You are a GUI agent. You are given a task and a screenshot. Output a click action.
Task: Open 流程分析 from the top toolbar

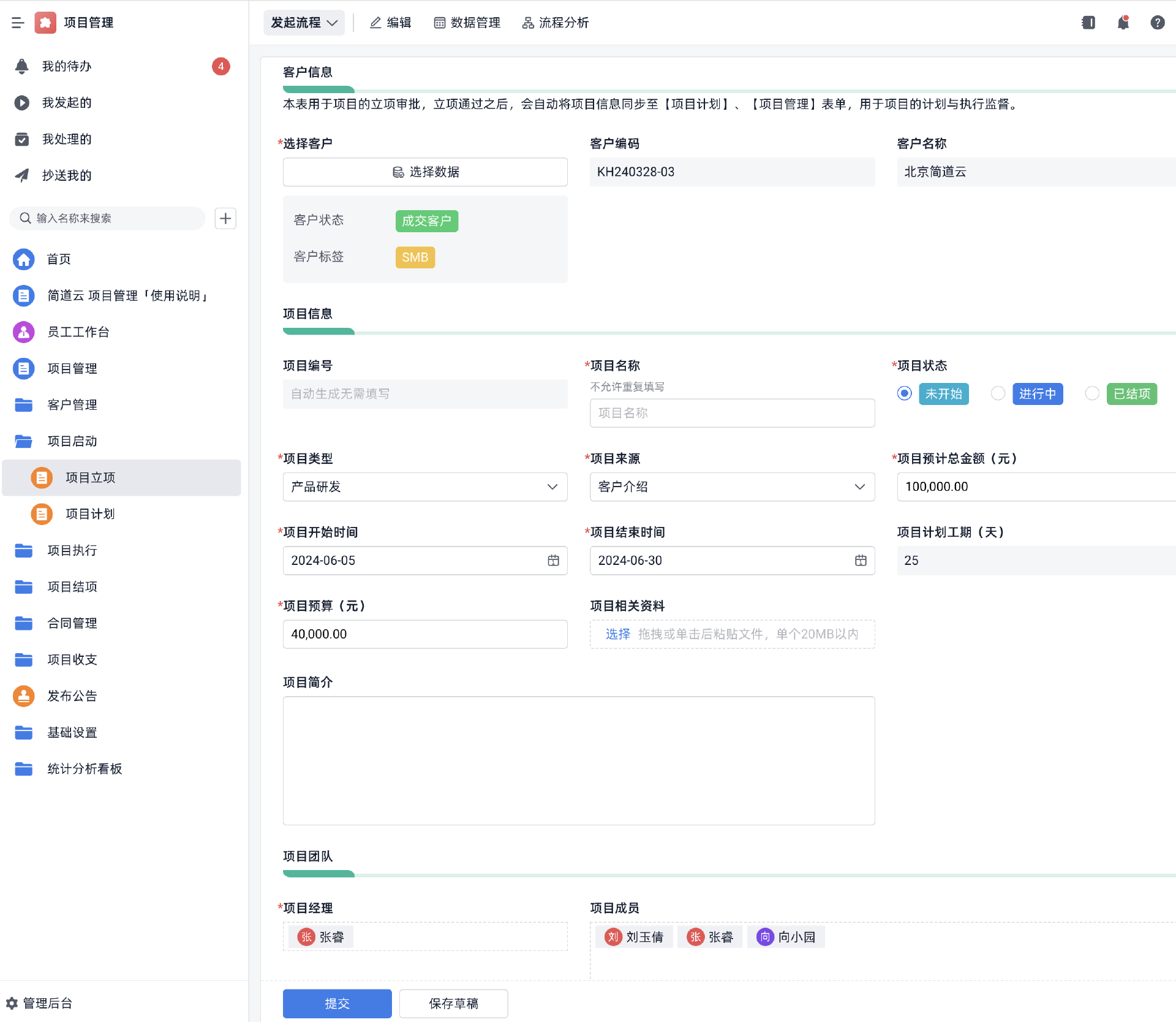(x=555, y=23)
